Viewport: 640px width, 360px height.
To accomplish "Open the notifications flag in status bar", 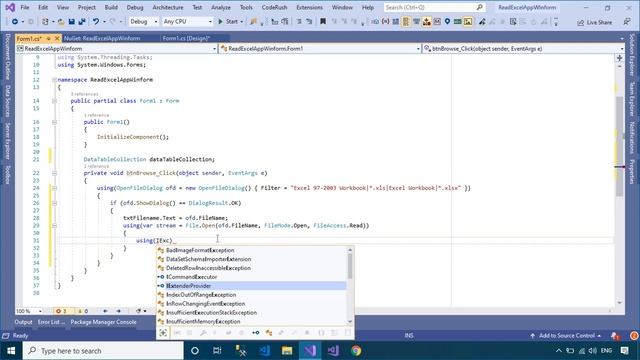I will coord(615,336).
